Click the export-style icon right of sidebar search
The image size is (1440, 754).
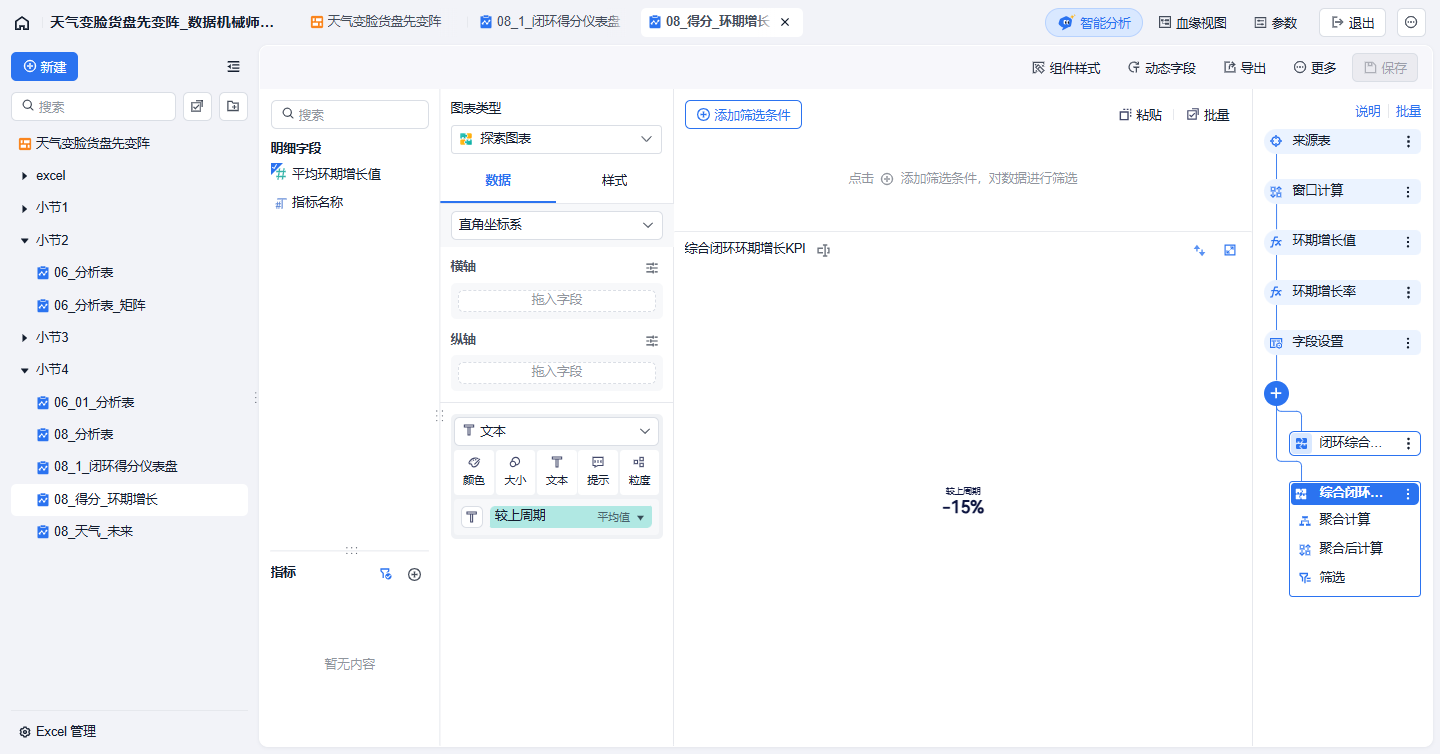197,106
